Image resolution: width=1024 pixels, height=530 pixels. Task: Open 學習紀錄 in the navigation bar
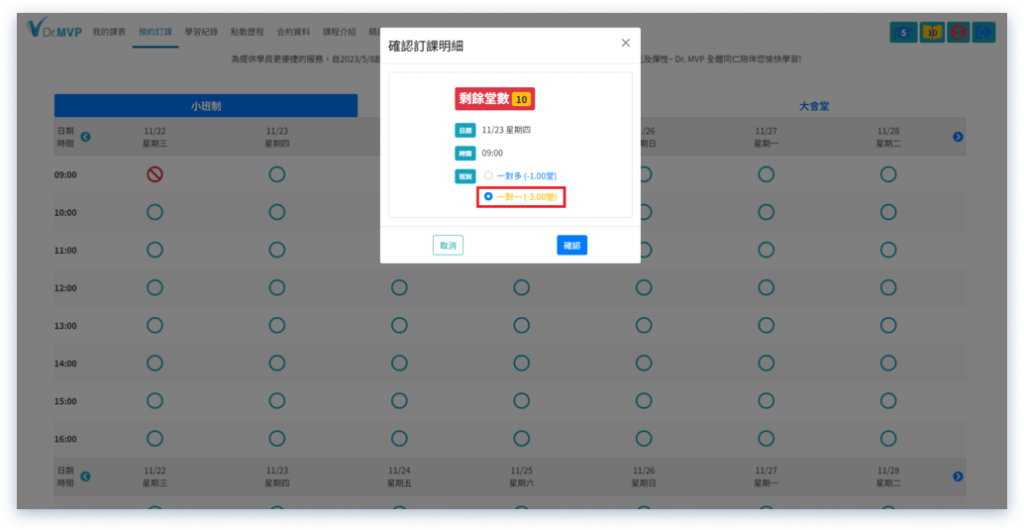pos(201,32)
